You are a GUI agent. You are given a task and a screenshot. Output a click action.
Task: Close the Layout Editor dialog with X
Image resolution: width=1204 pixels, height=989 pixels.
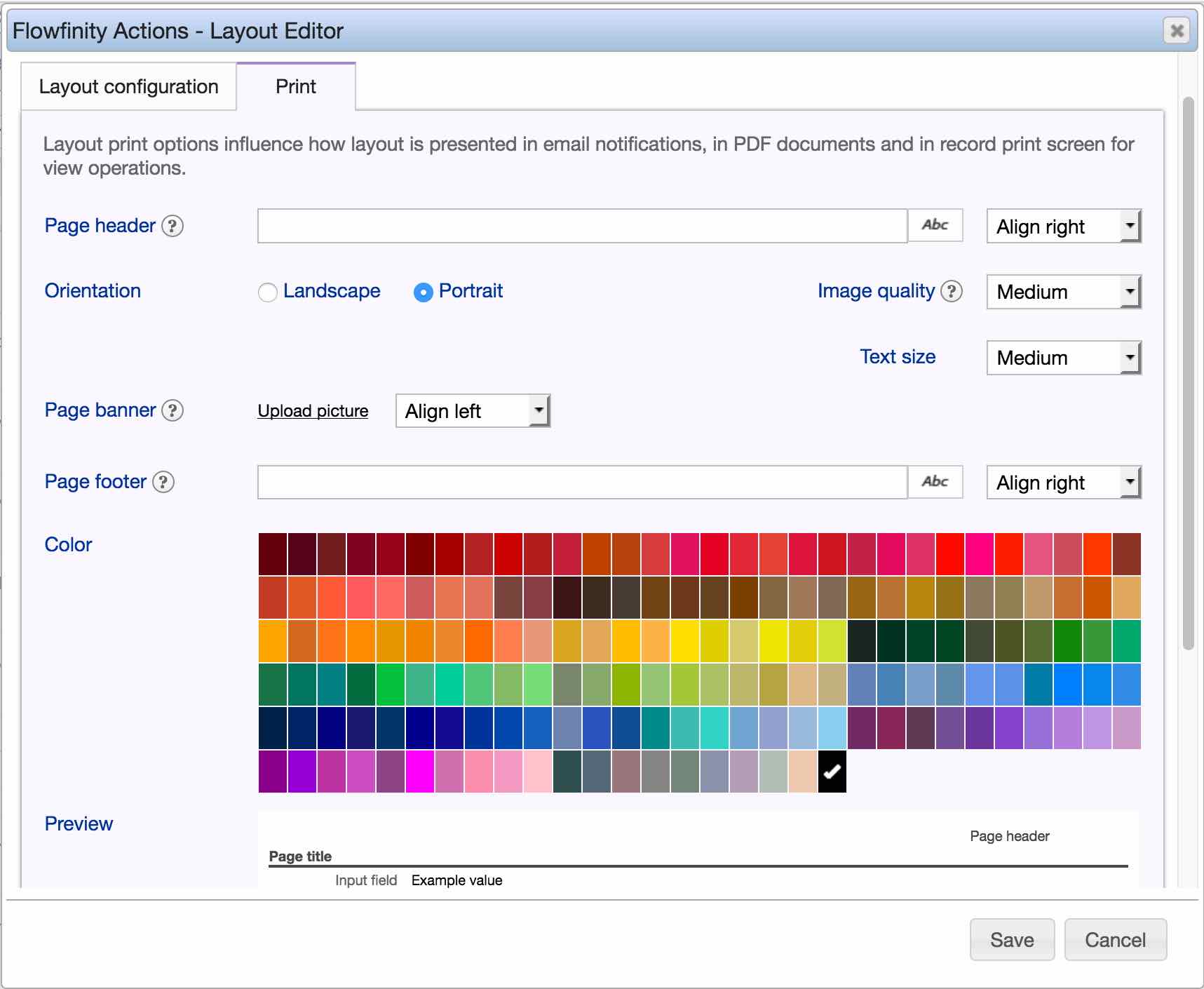click(x=1177, y=31)
